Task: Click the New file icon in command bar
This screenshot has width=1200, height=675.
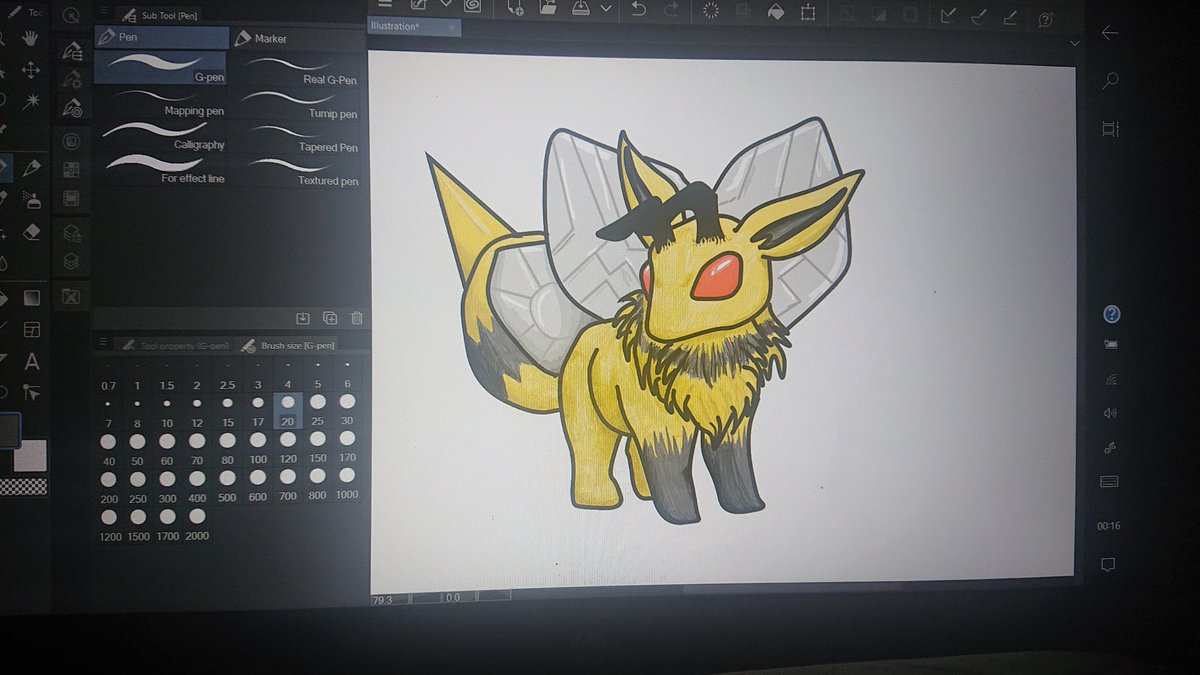Action: coord(515,7)
